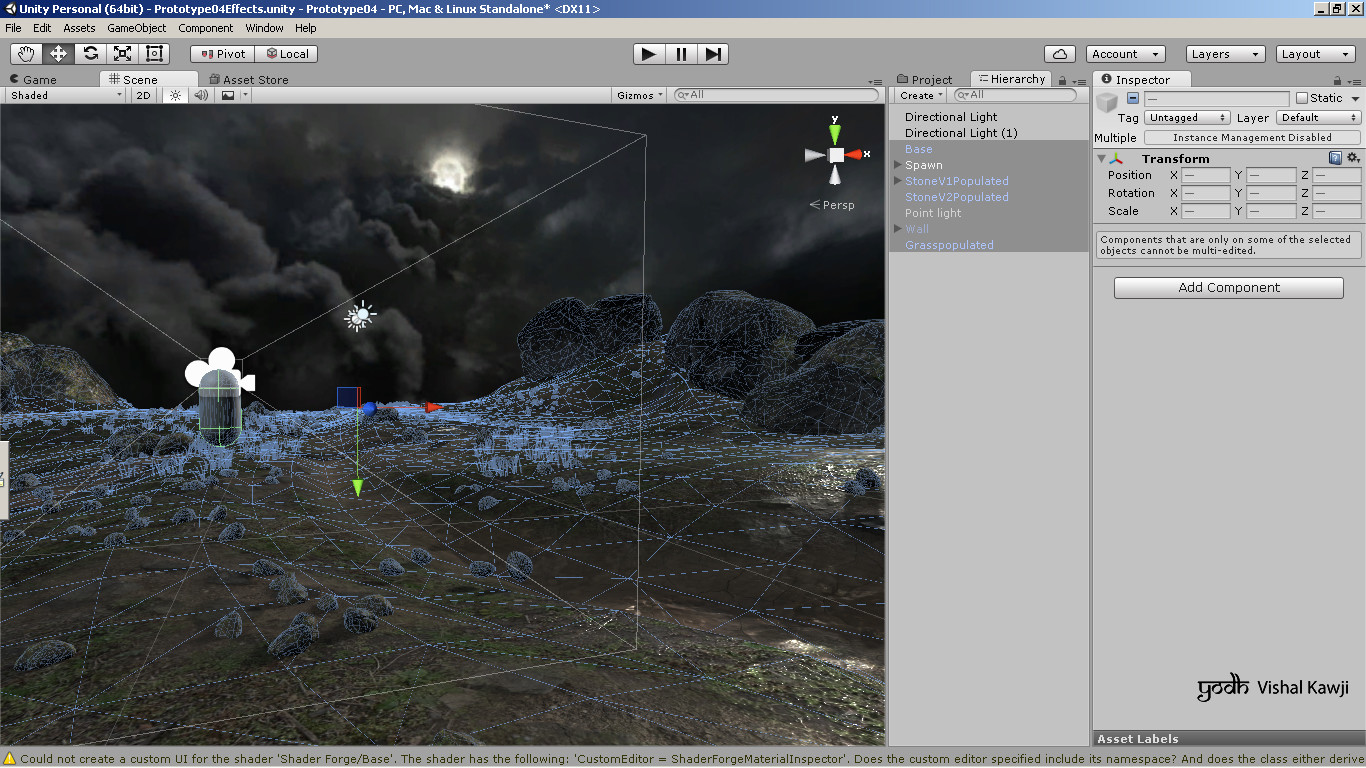The height and width of the screenshot is (768, 1366).
Task: Expand the Spawn object
Action: (898, 165)
